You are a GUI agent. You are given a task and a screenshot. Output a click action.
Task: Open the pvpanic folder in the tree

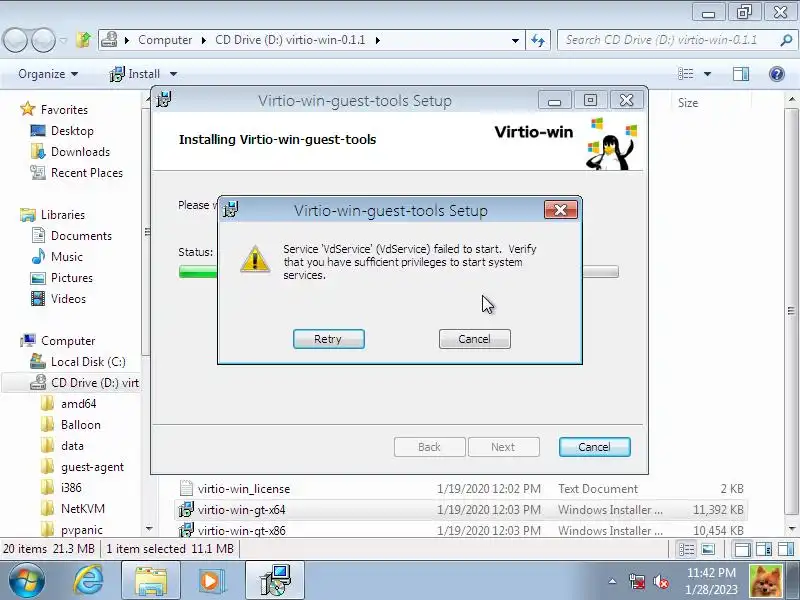click(71, 530)
